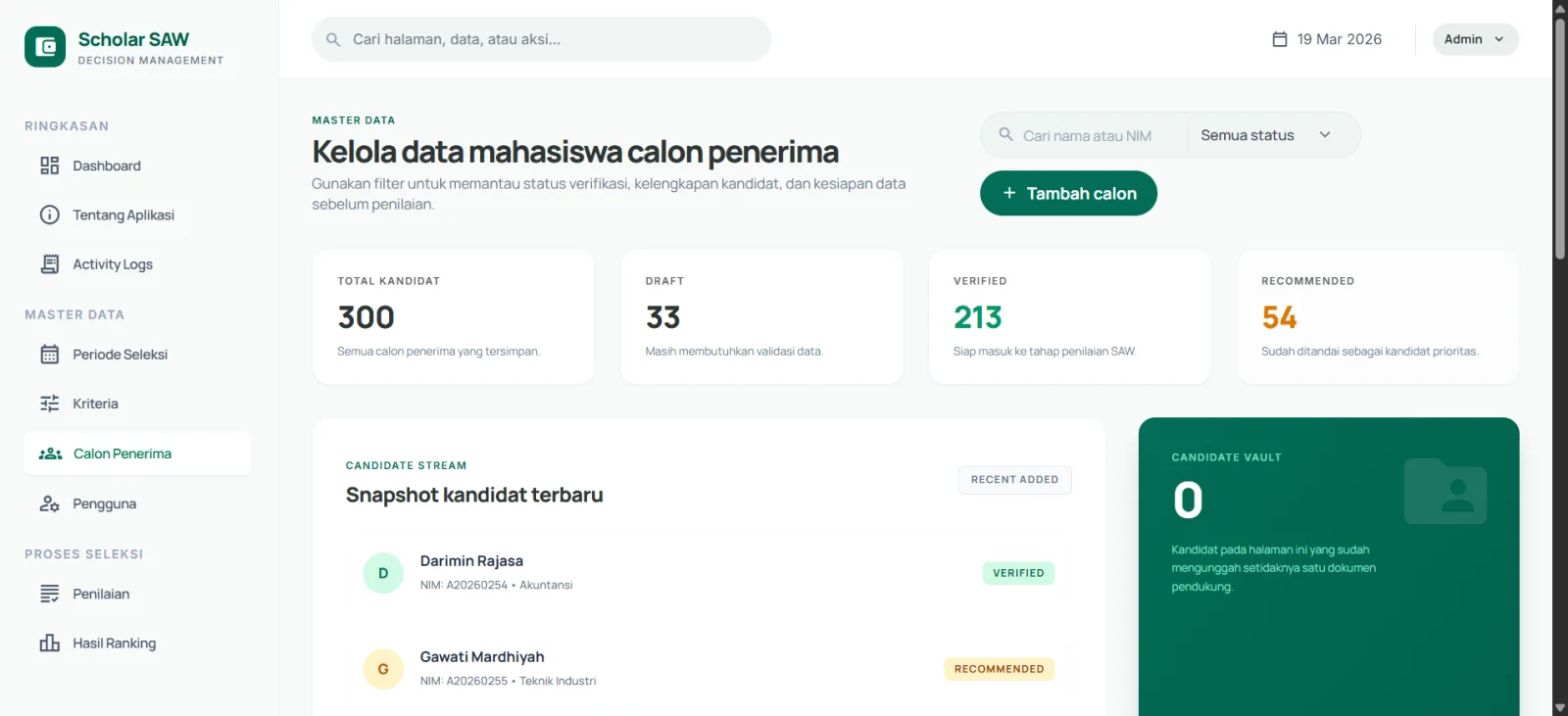
Task: Click the Periode Seleksi calendar icon
Action: tap(49, 355)
